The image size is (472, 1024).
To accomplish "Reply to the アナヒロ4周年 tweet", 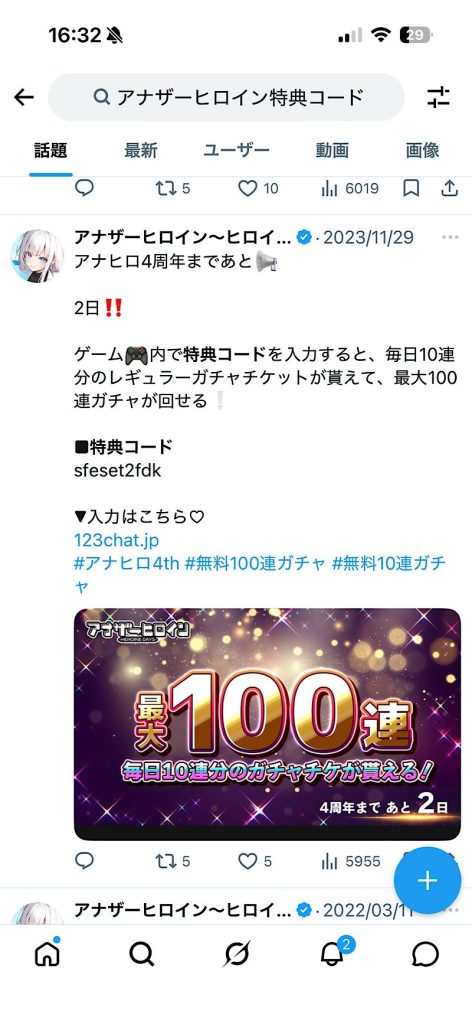I will click(x=84, y=861).
